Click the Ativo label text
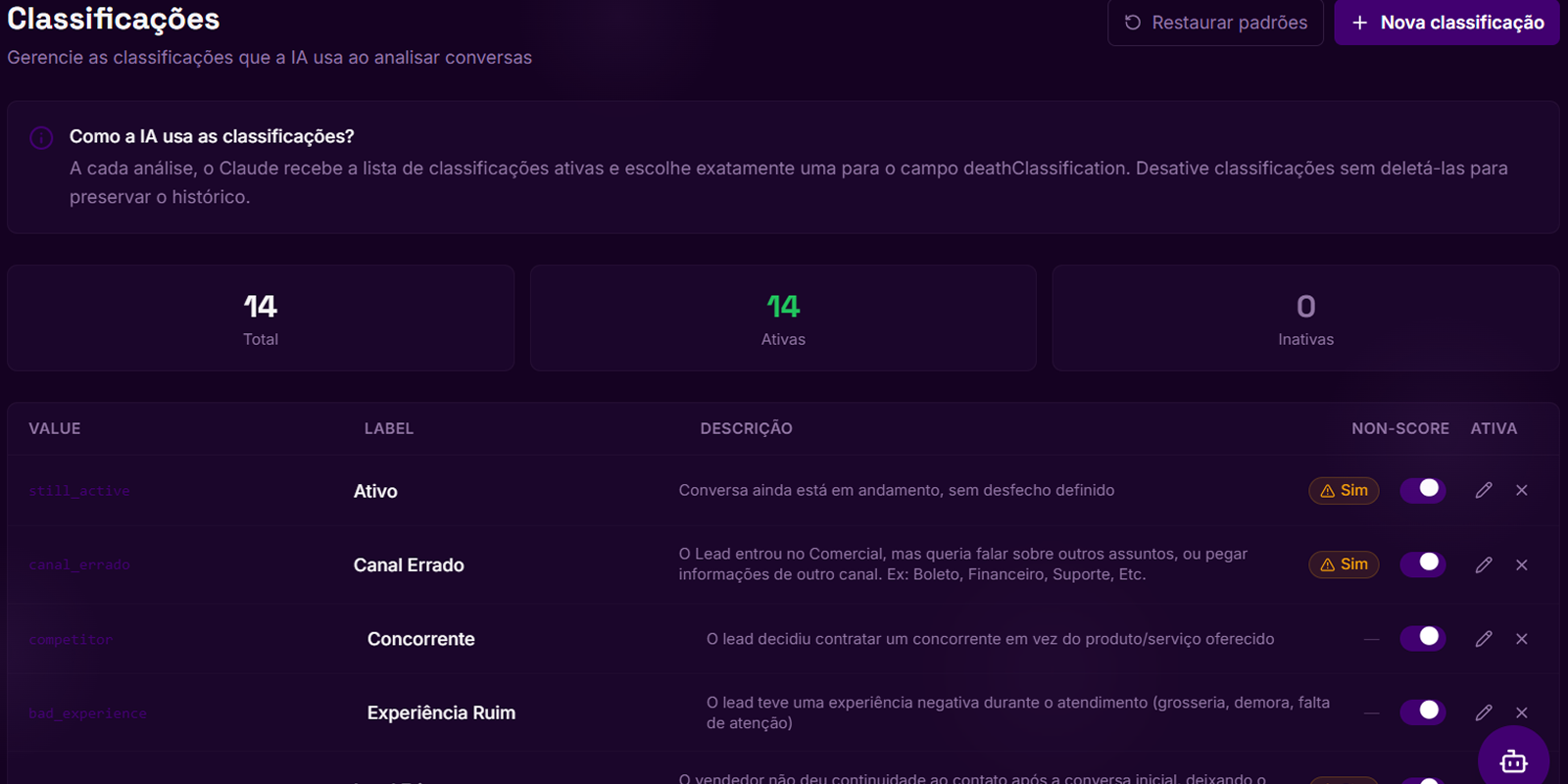1568x784 pixels. [x=375, y=491]
